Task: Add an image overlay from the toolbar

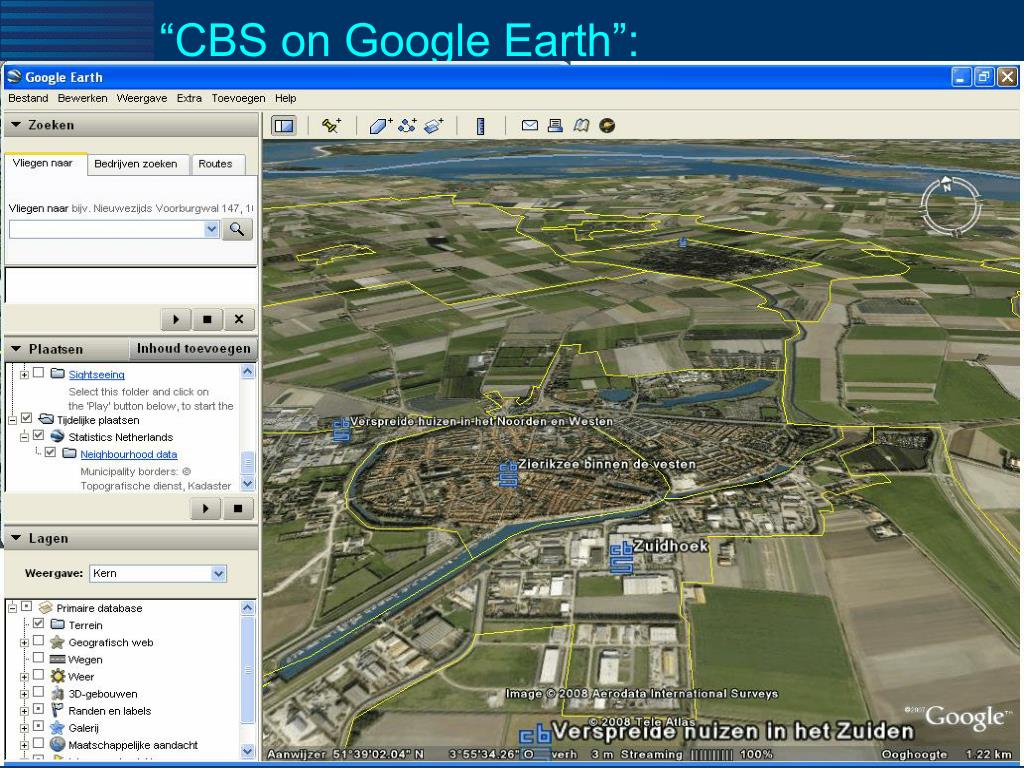Action: [433, 125]
